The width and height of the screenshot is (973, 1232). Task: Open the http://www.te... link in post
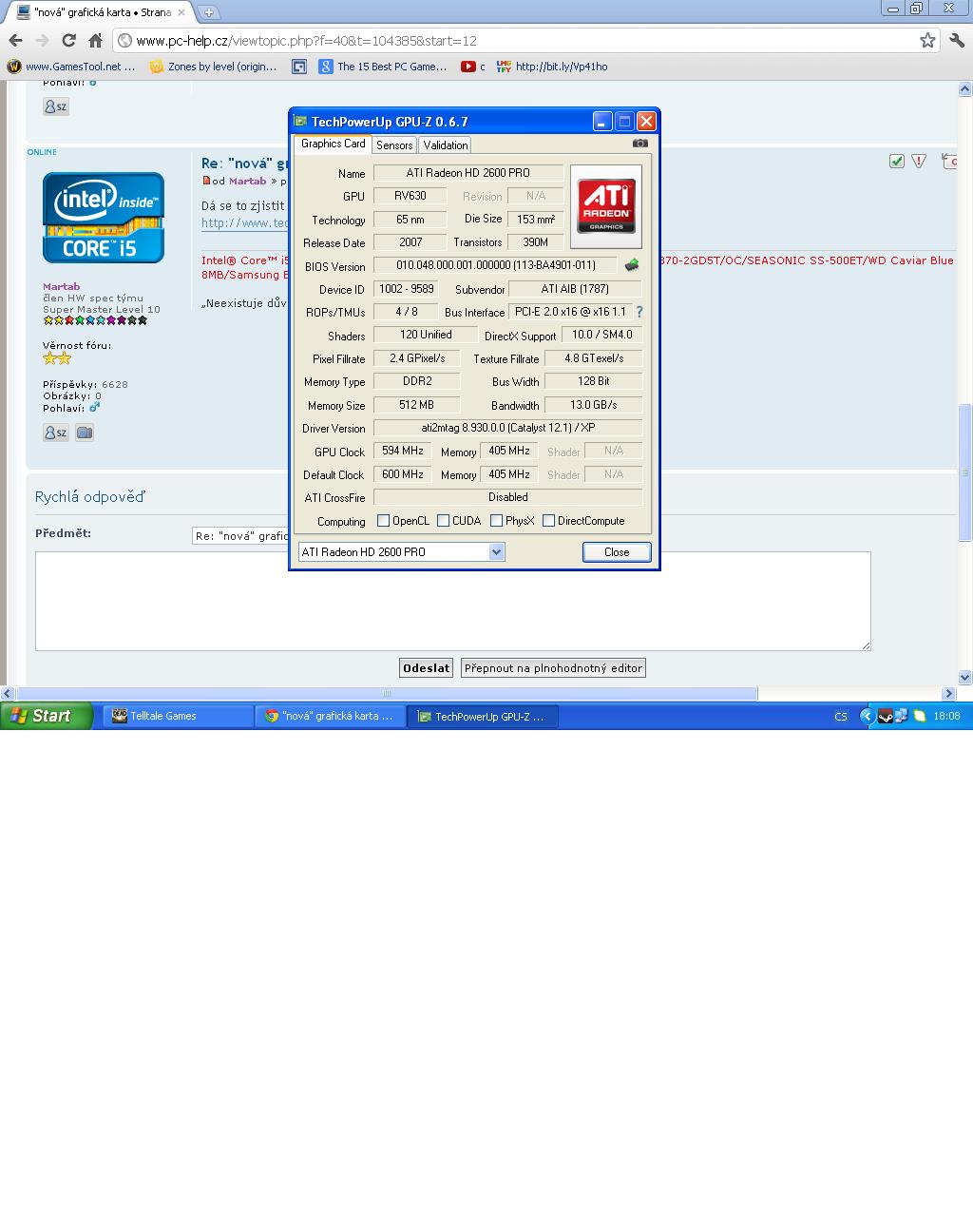click(244, 223)
